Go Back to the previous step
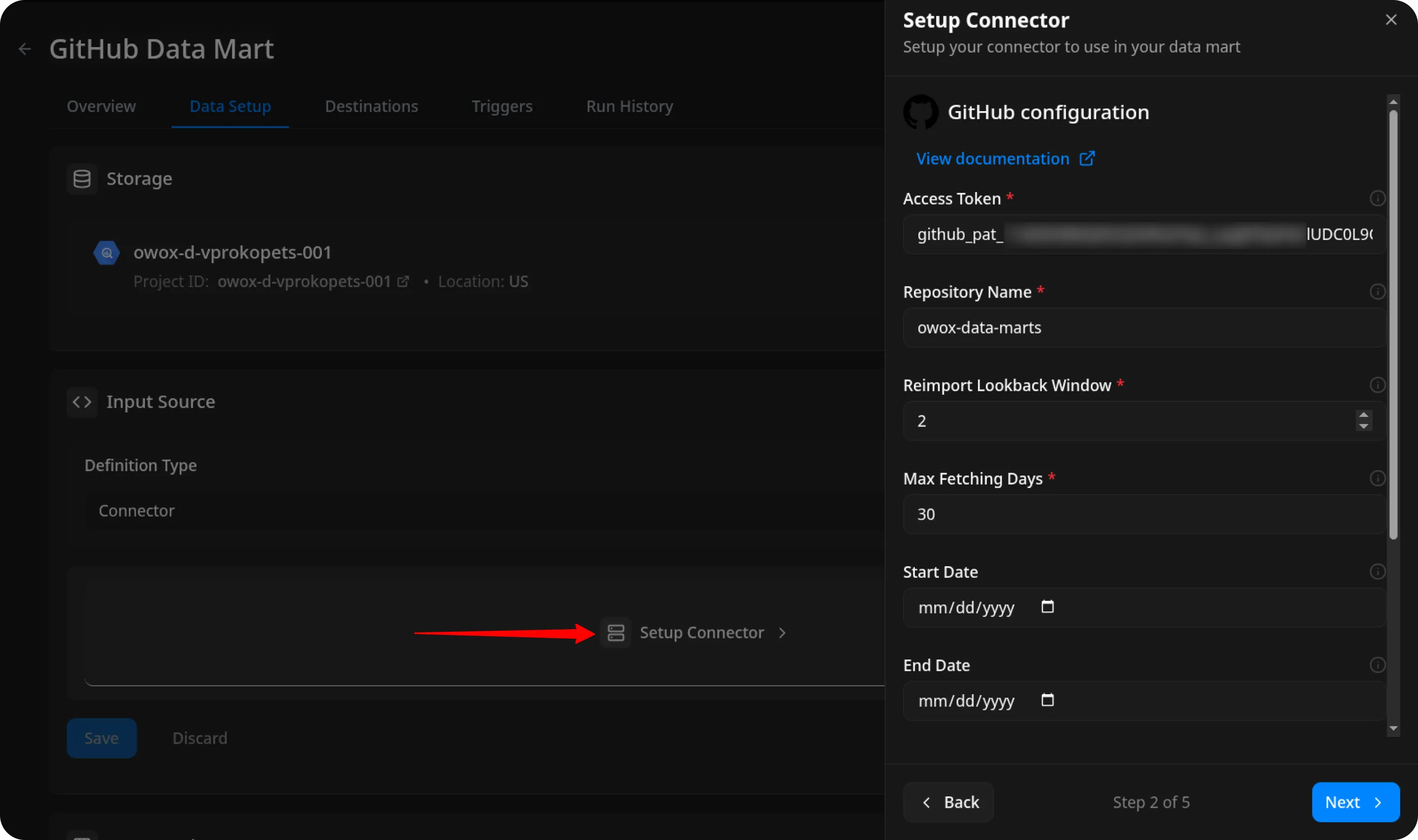1418x840 pixels. [948, 802]
